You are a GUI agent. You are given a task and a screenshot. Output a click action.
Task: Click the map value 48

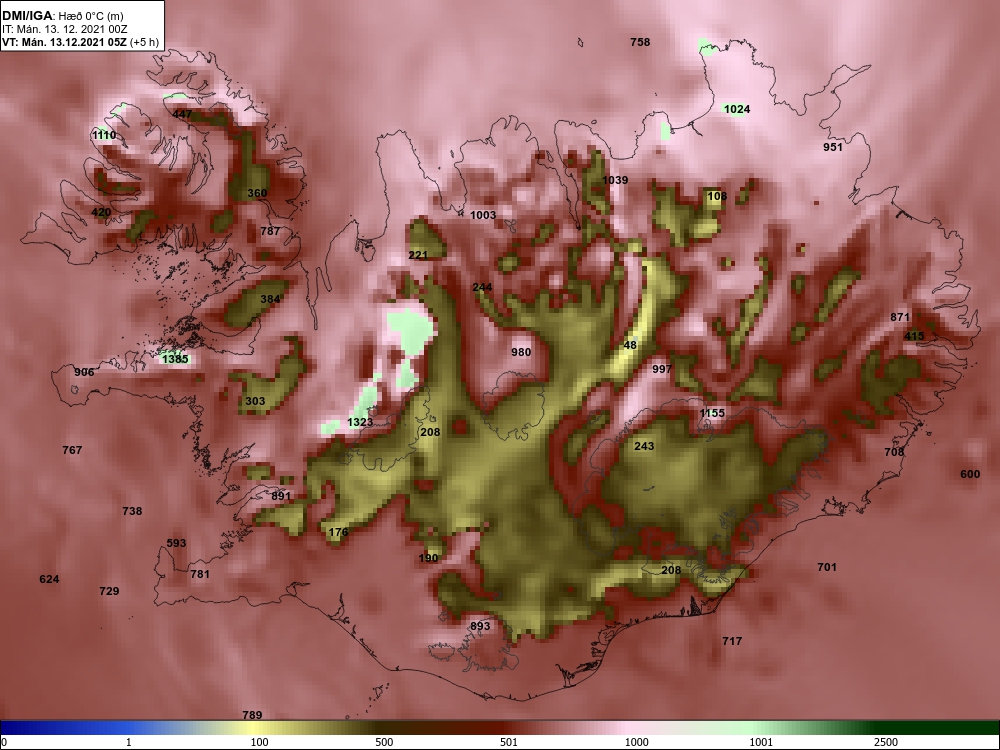[x=630, y=345]
